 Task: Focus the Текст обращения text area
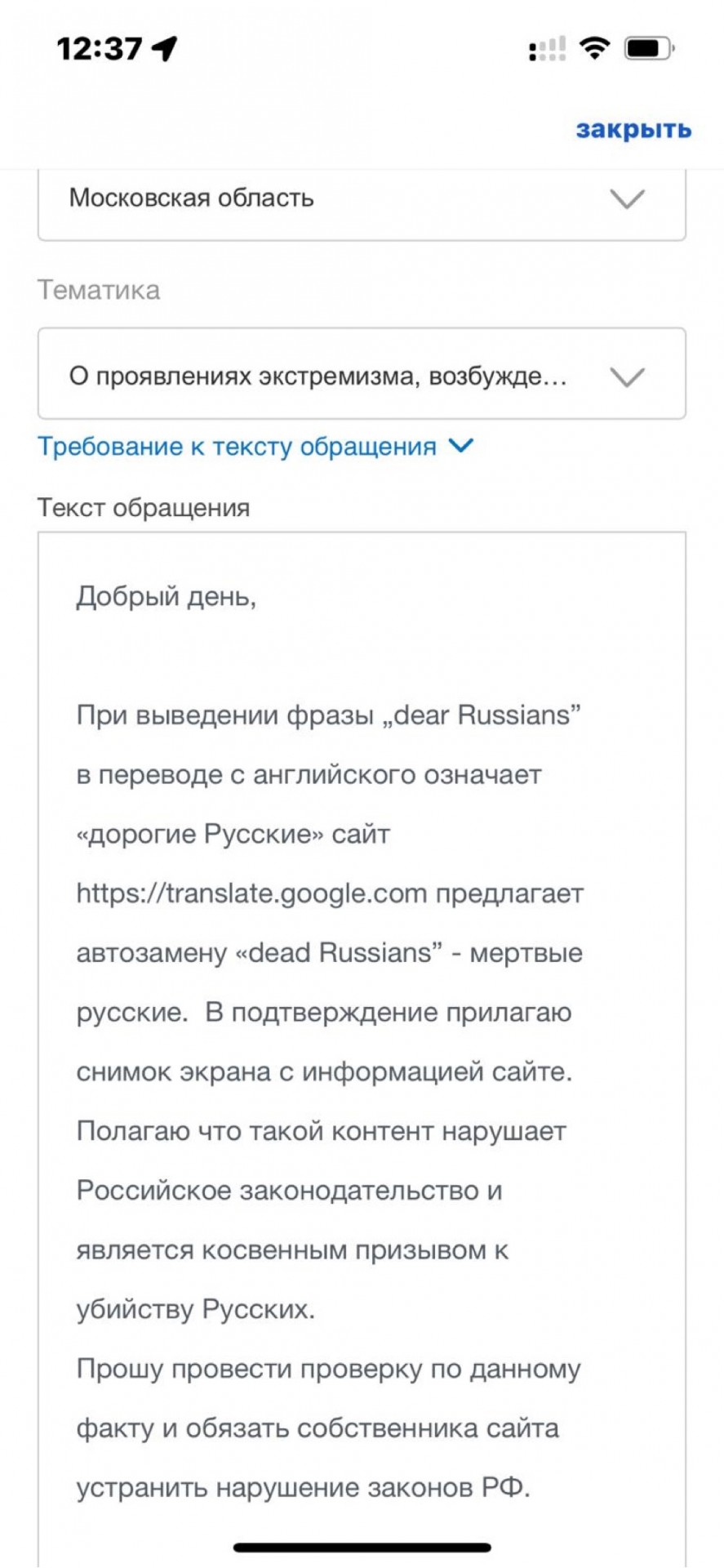[362, 1049]
